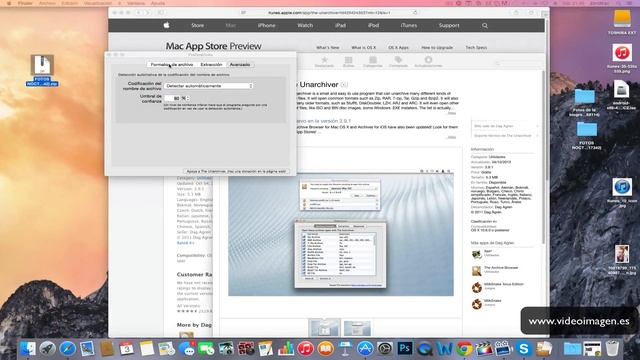
Task: Select the zip file on the desktop
Action: 42,70
